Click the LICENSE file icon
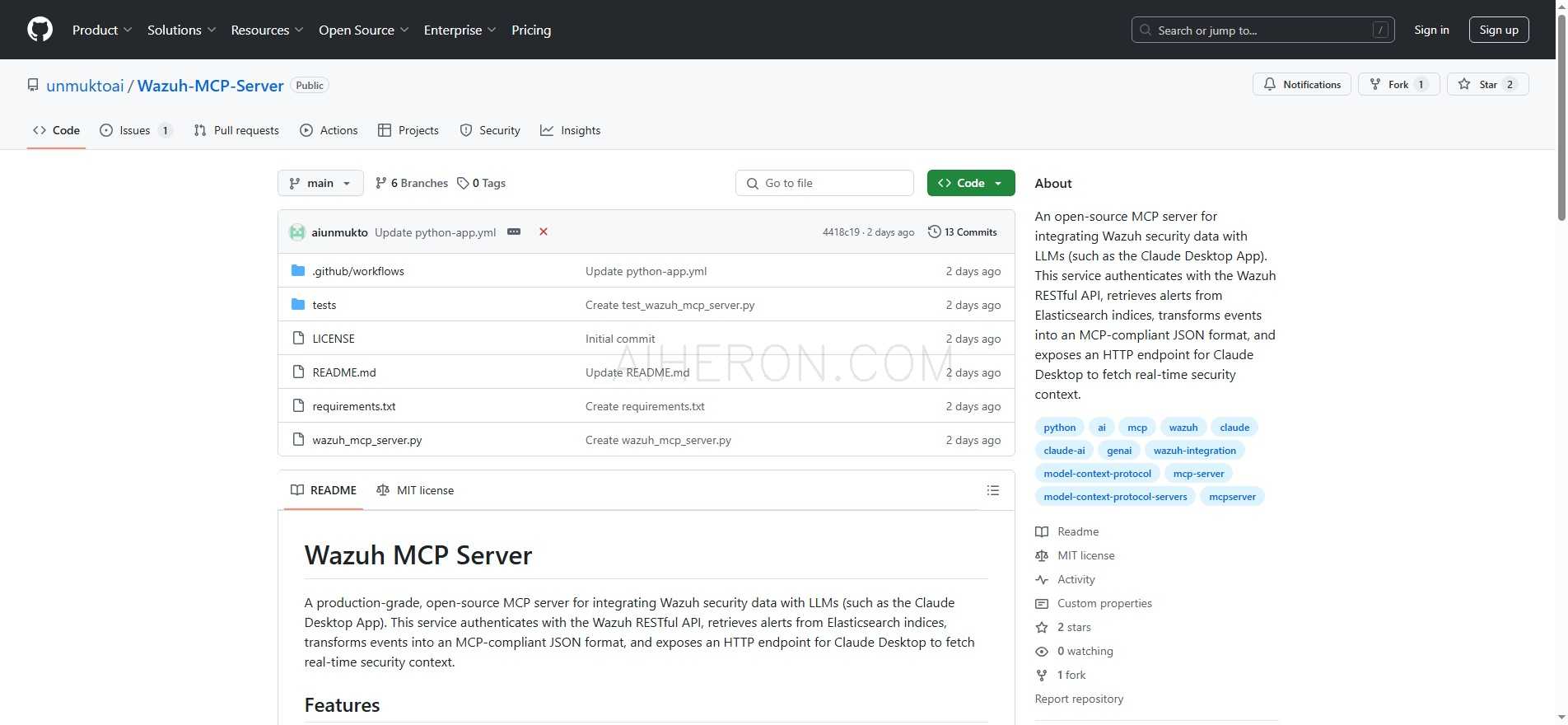Screen dimensions: 1568x725 298,339
